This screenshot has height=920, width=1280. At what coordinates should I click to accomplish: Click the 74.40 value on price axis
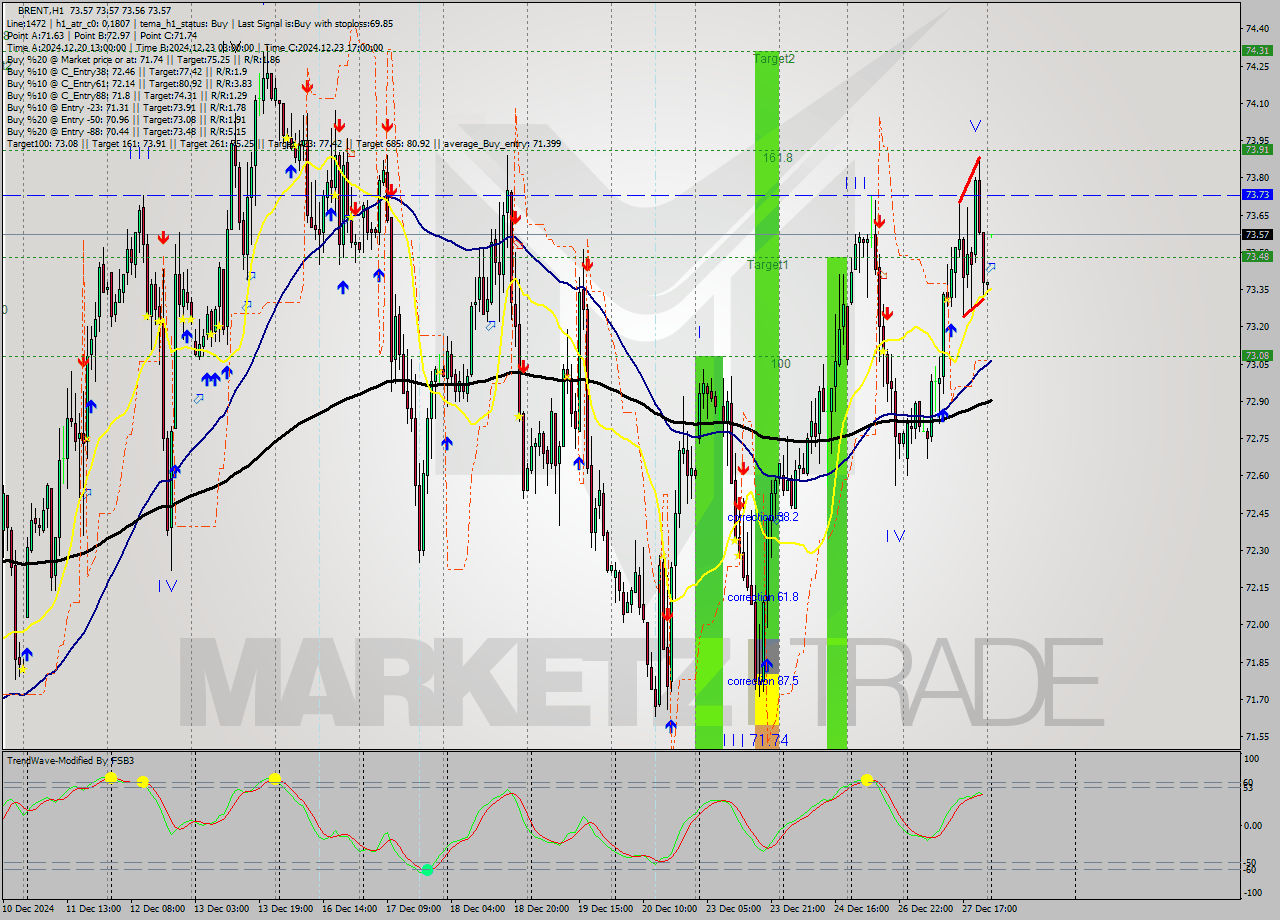(1257, 29)
